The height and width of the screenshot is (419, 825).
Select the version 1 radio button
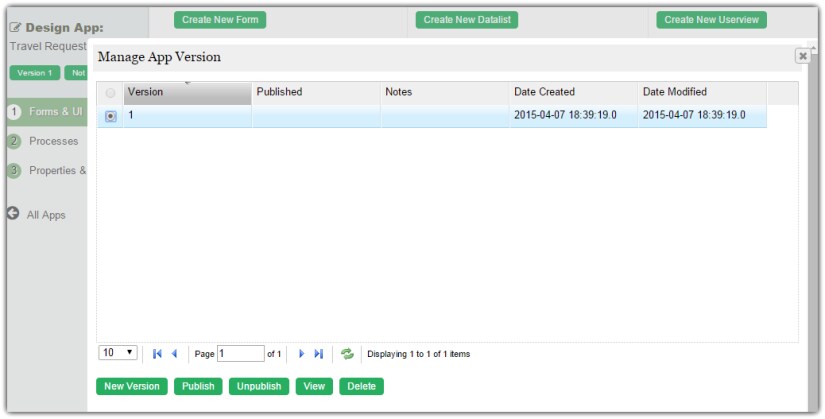[x=110, y=116]
